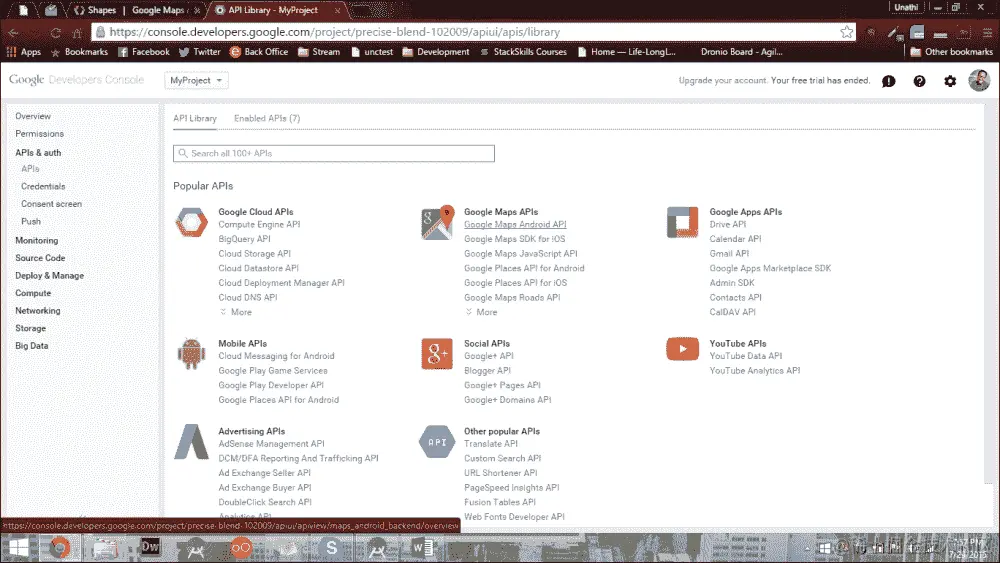
Task: Bookmark this page with the star icon
Action: (x=846, y=32)
